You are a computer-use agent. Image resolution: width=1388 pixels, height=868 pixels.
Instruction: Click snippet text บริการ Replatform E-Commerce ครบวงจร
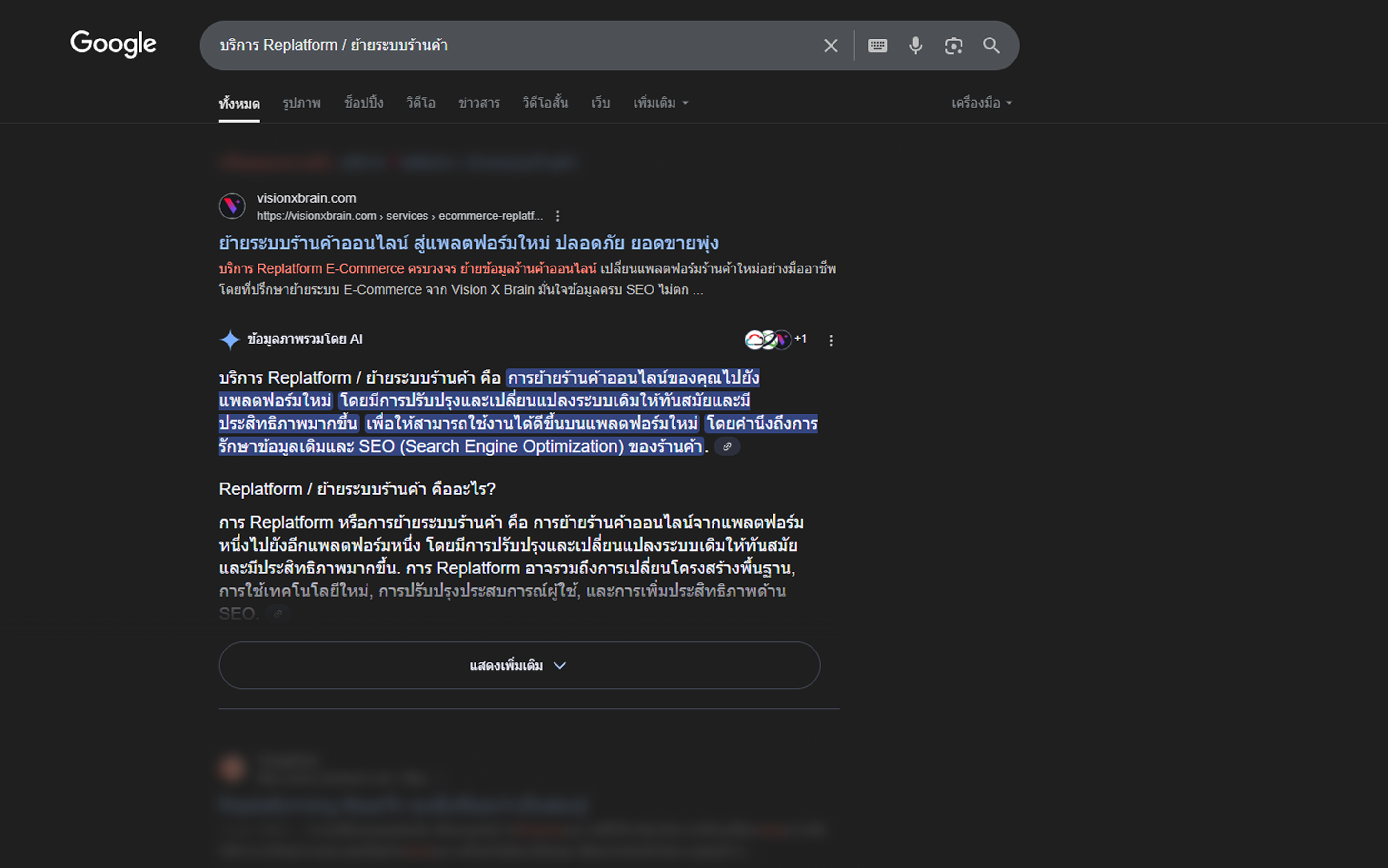coord(337,269)
